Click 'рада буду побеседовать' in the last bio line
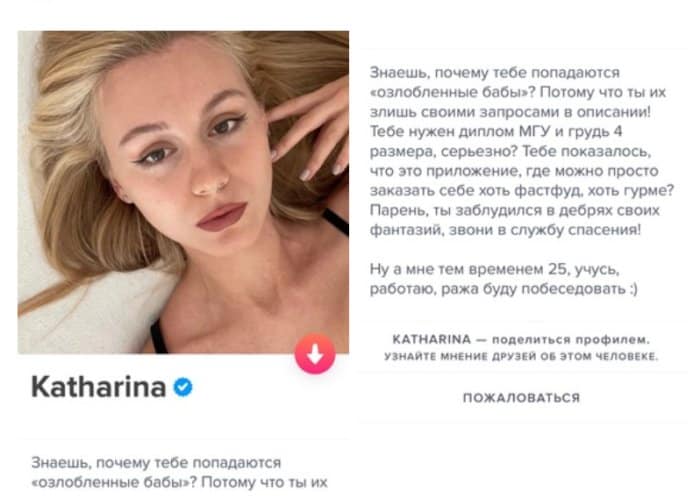This screenshot has height=498, width=700. pos(533,289)
